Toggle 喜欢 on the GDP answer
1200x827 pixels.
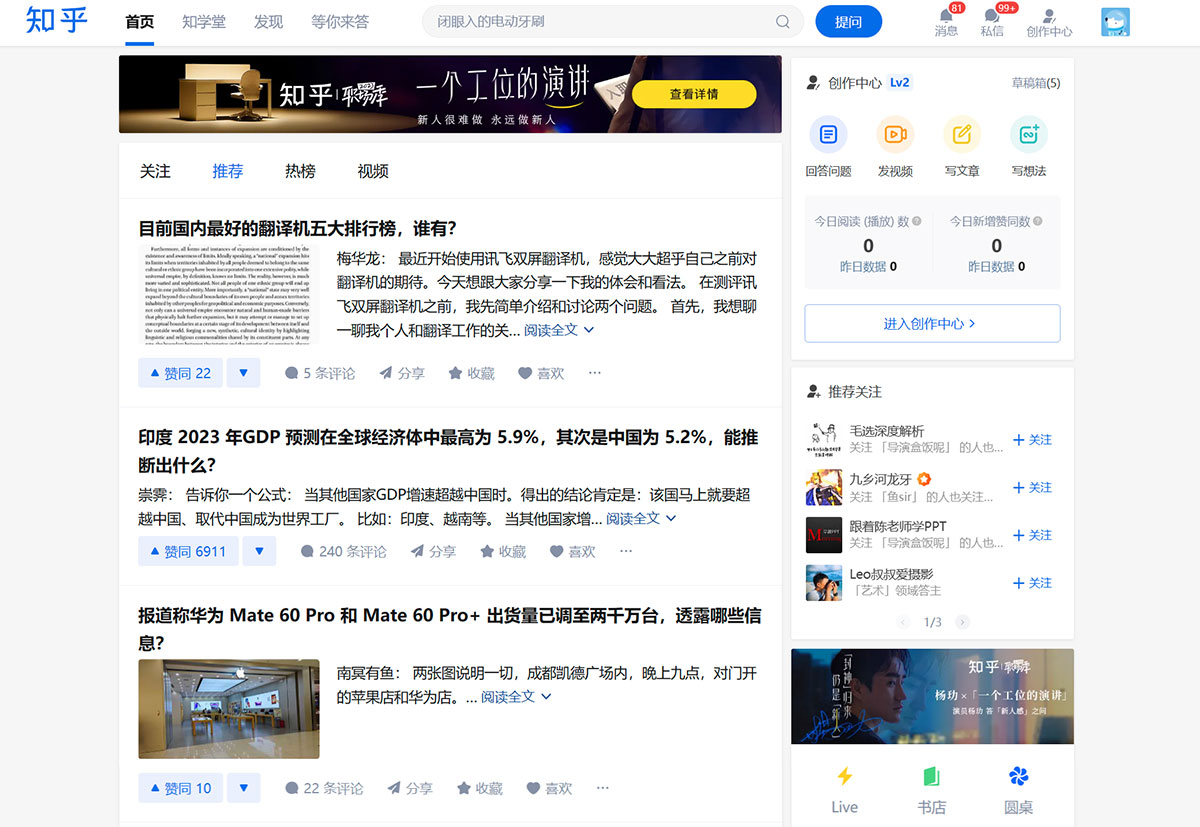(572, 551)
